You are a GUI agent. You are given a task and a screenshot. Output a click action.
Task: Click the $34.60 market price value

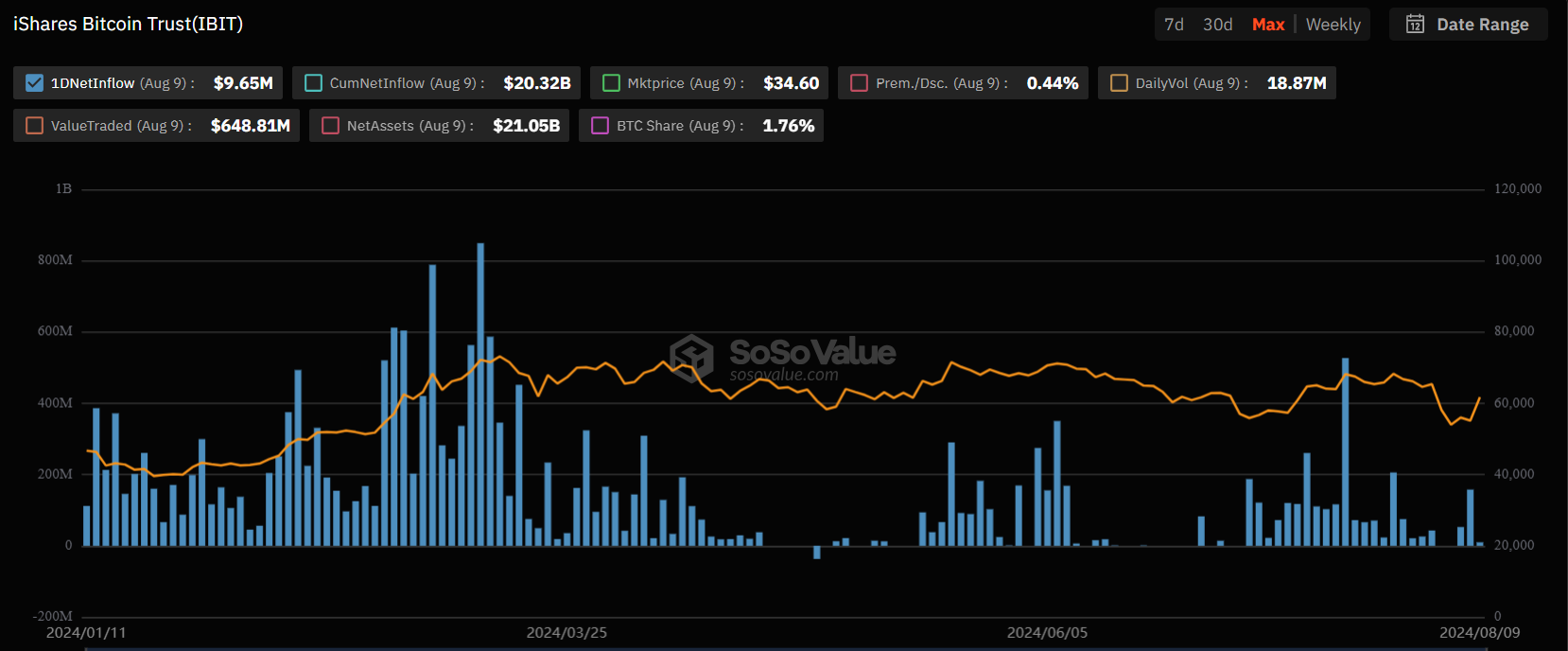point(792,83)
